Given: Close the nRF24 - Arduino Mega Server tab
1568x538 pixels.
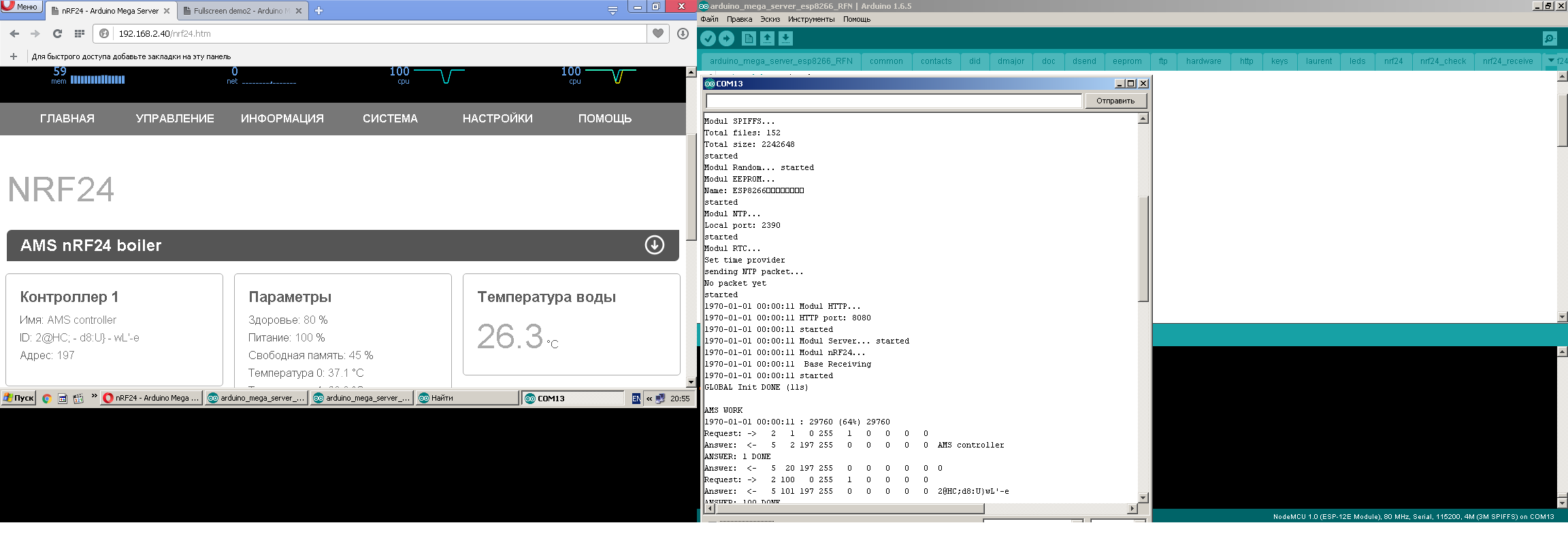Looking at the screenshot, I should coord(167,11).
